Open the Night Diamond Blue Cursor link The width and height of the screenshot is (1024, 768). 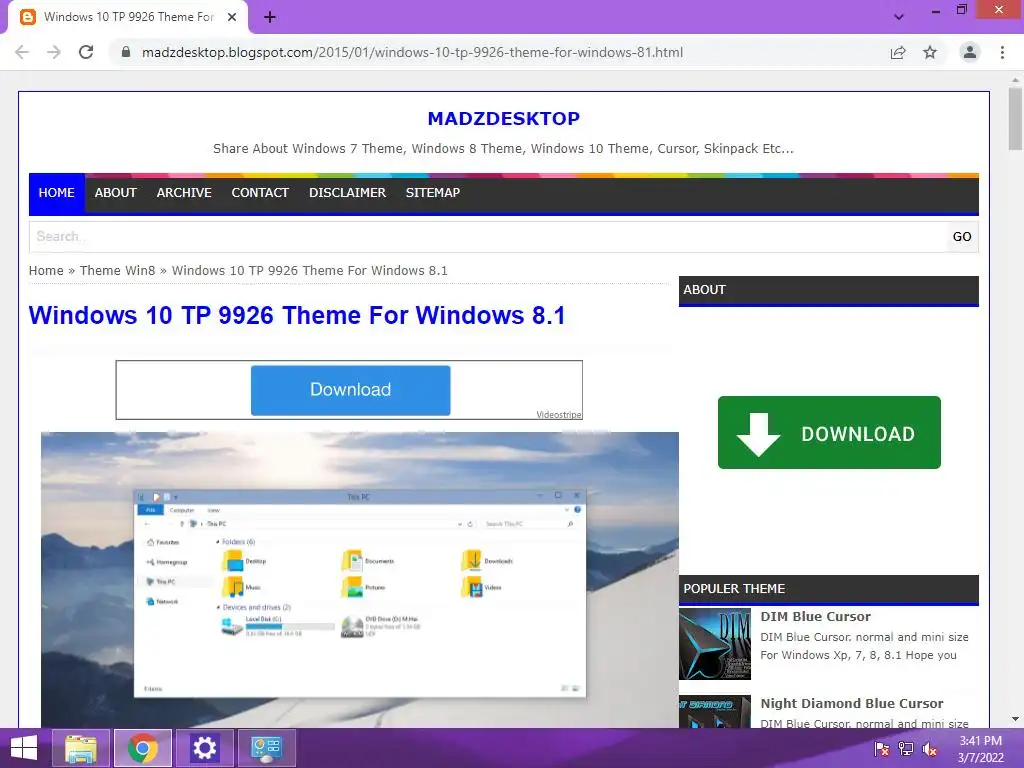point(852,703)
